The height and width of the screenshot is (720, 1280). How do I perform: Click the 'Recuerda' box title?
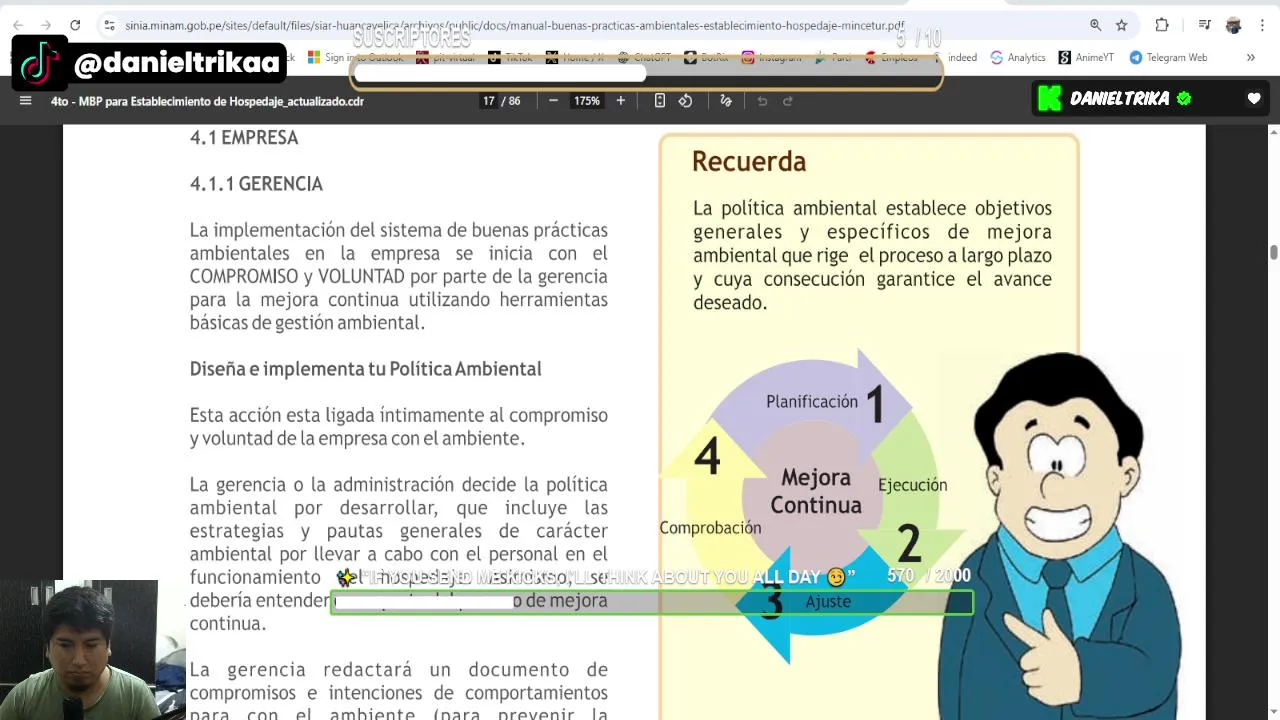click(x=749, y=161)
